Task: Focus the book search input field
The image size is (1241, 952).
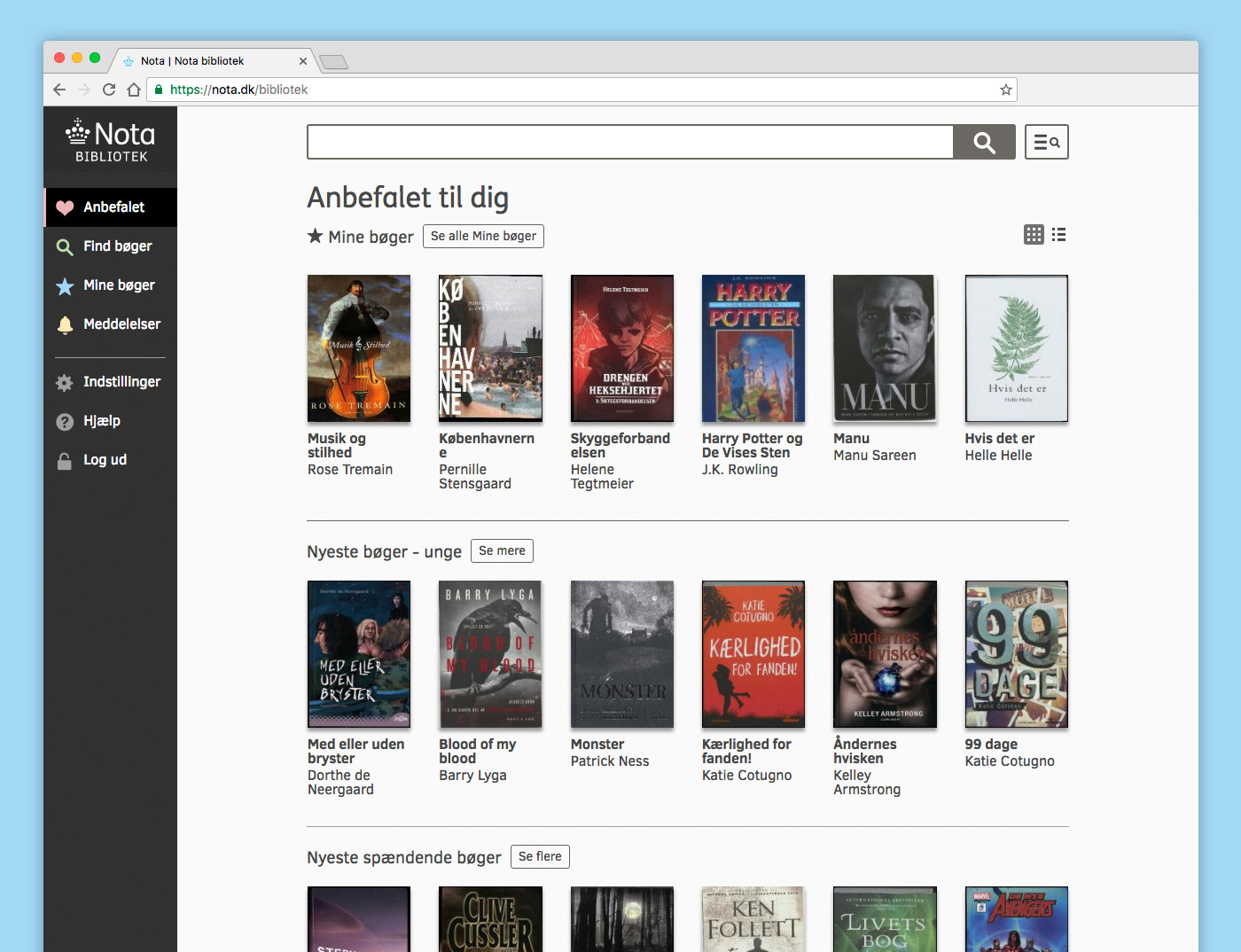Action: coord(630,142)
